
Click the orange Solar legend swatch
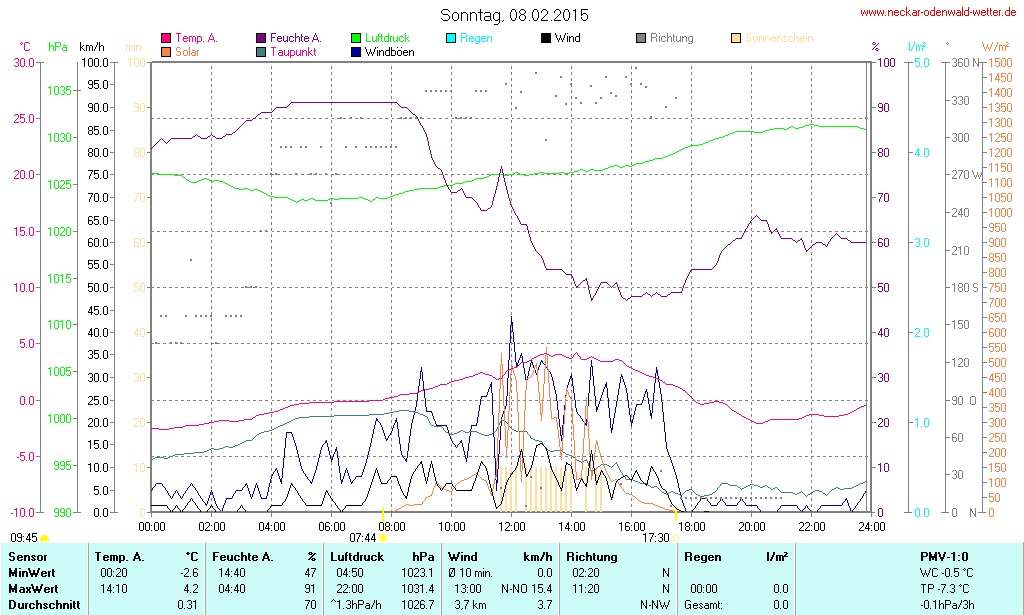(166, 51)
